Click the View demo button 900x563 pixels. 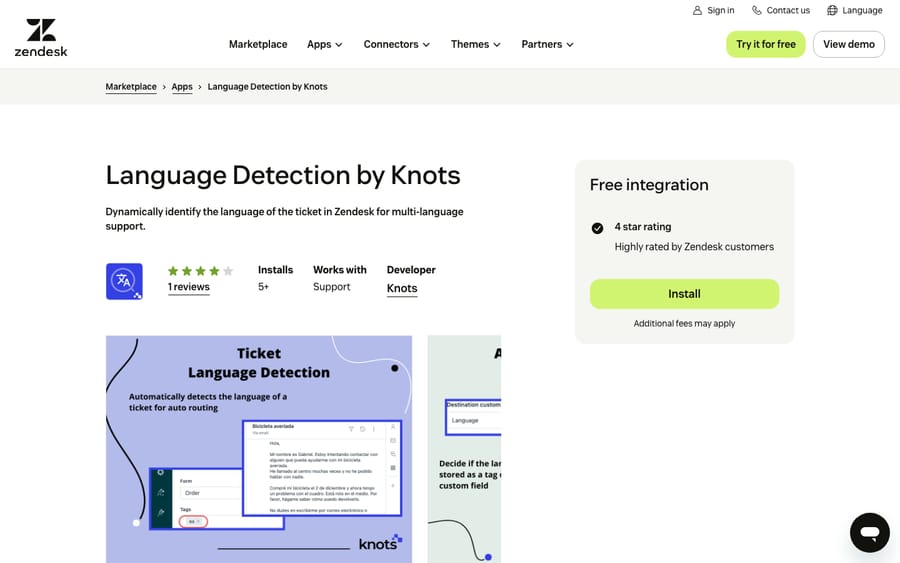pos(848,44)
